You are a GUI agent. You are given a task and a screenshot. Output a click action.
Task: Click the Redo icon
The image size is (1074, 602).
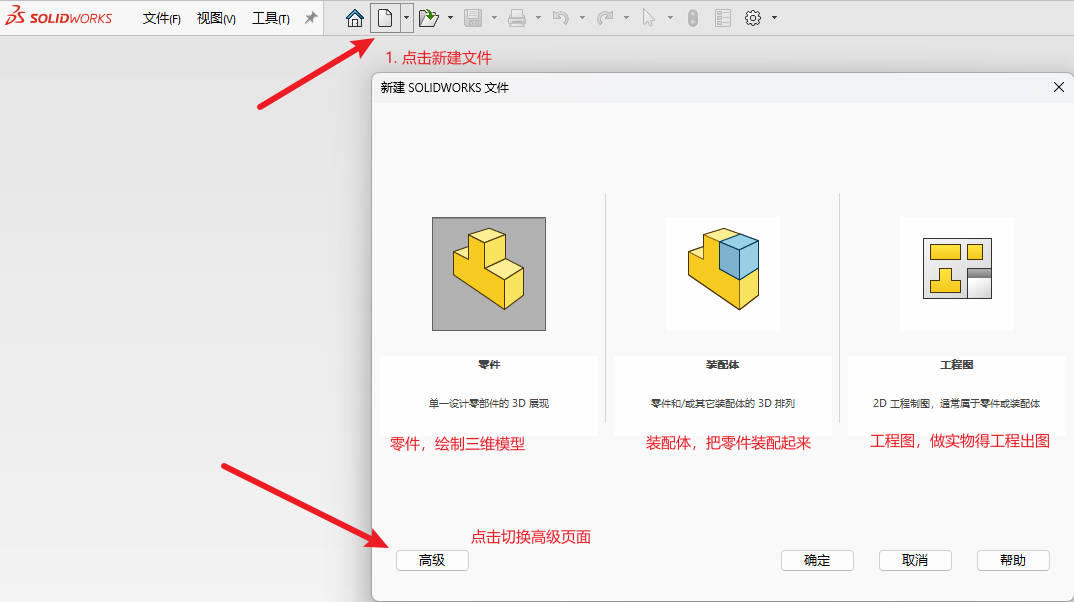click(605, 18)
